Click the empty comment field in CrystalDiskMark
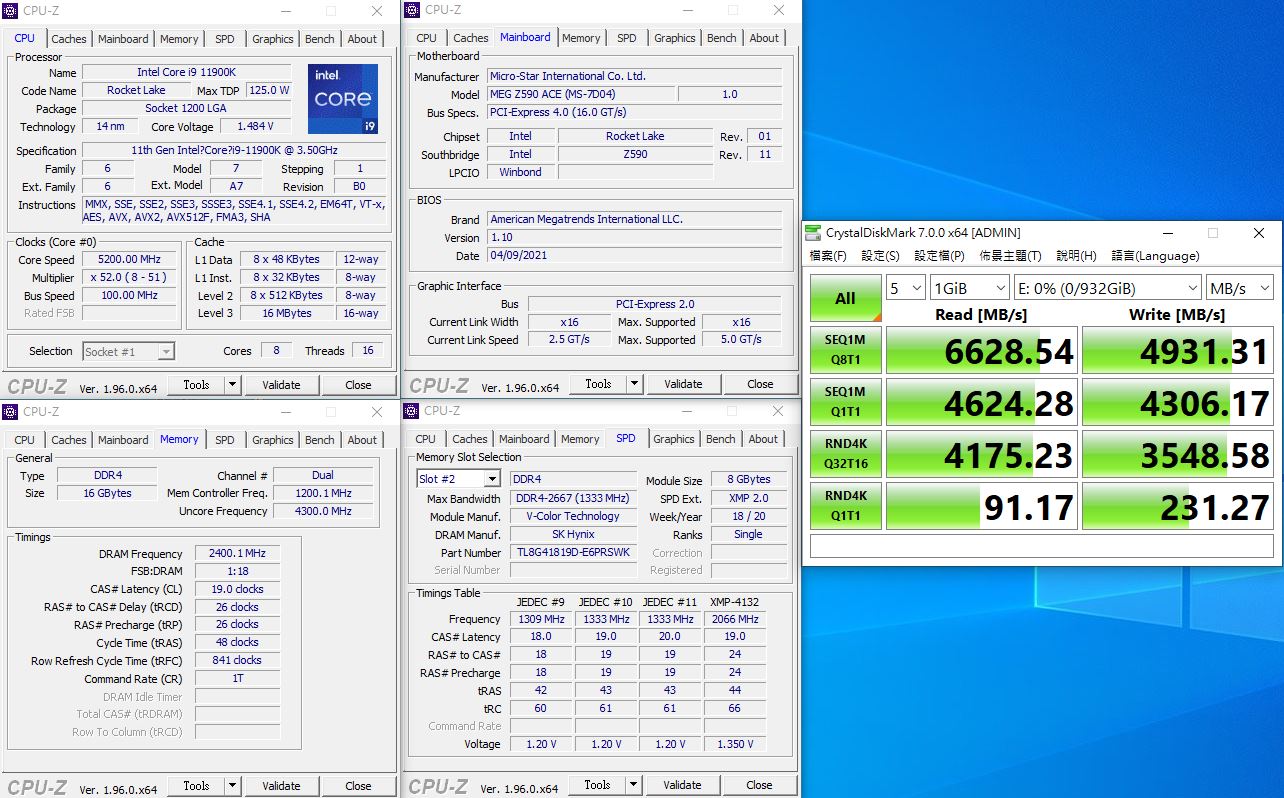 pyautogui.click(x=1041, y=546)
